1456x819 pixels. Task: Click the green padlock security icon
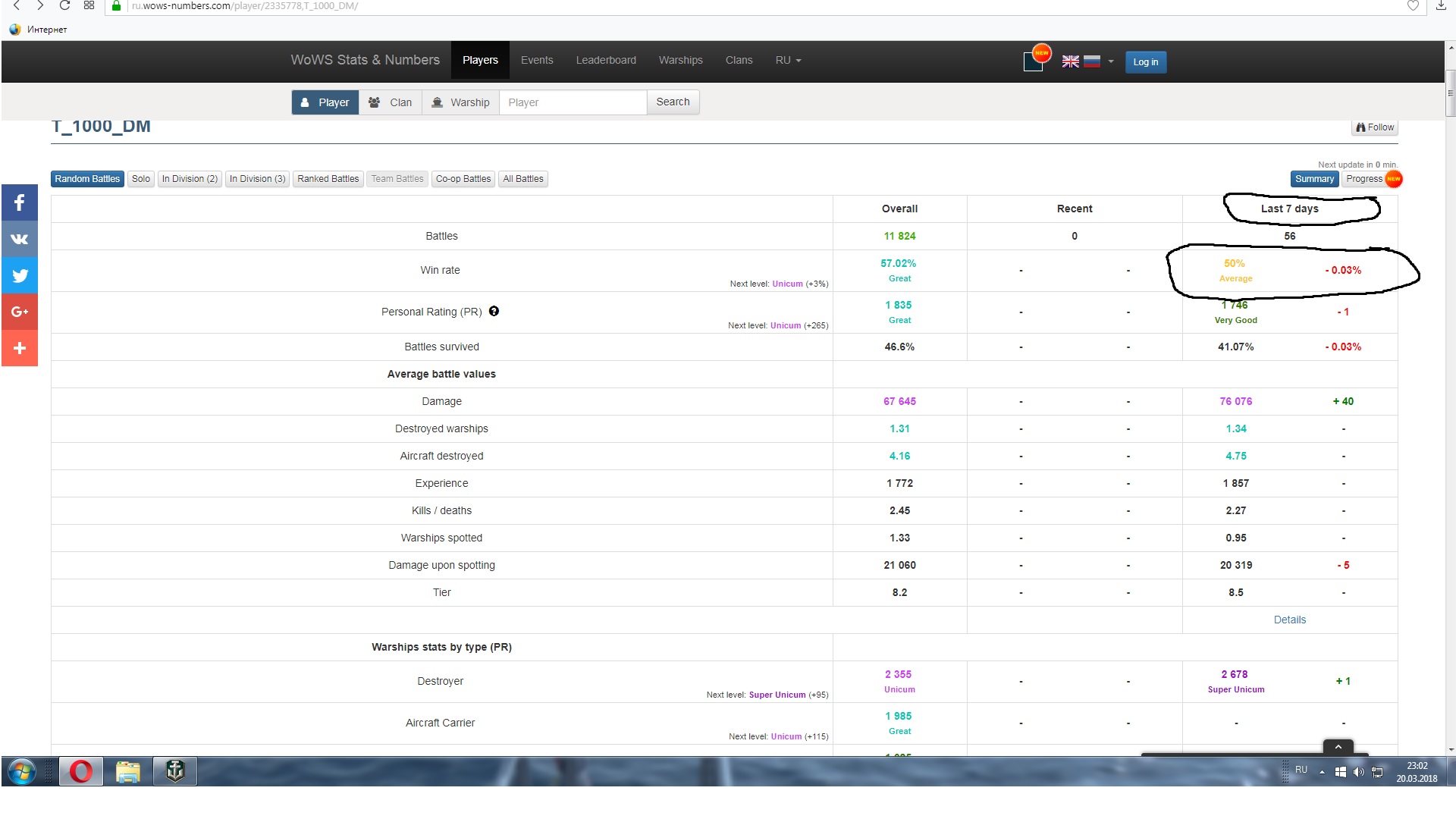point(116,5)
